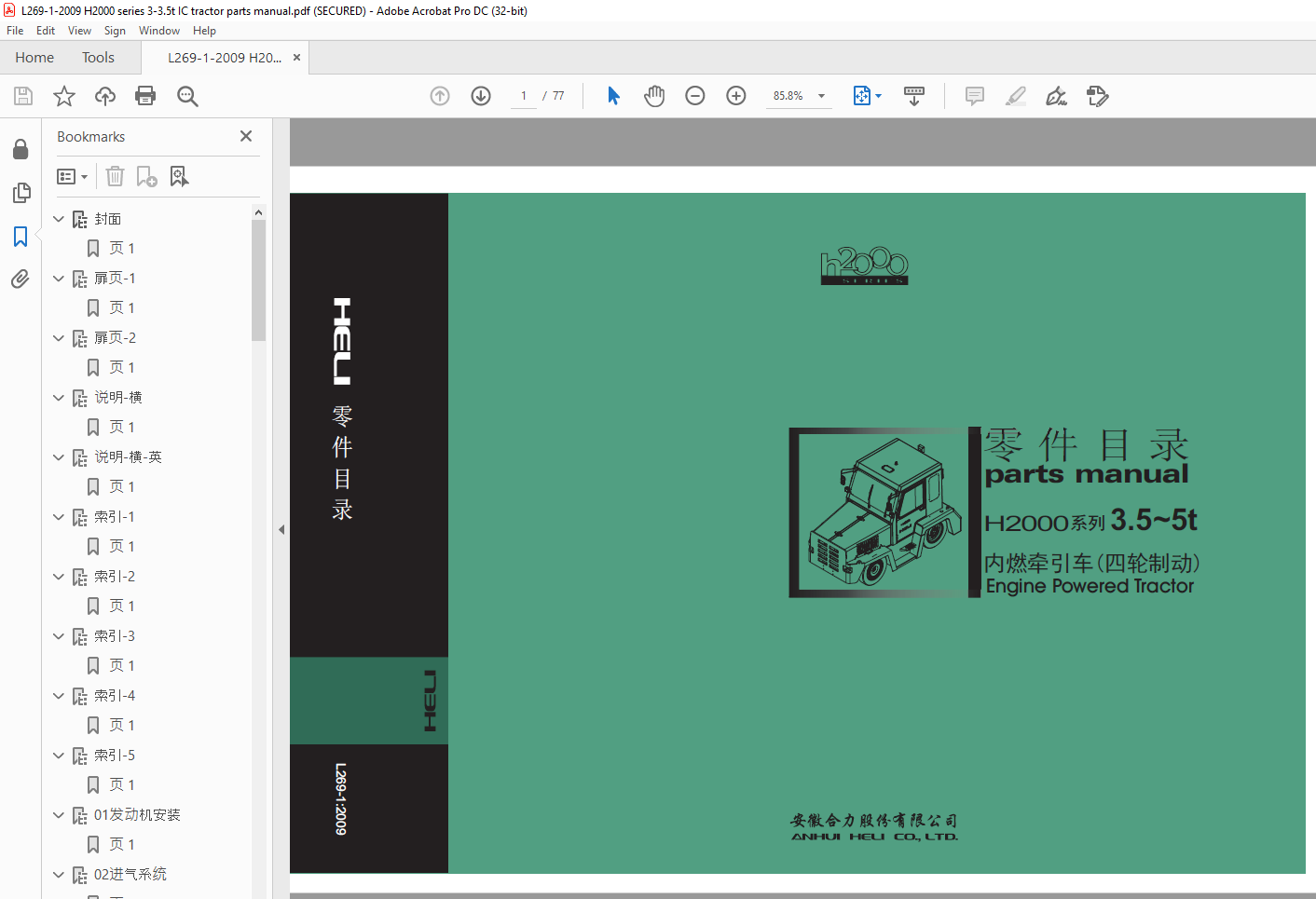Open the Sign menu
The height and width of the screenshot is (899, 1316).
[115, 31]
